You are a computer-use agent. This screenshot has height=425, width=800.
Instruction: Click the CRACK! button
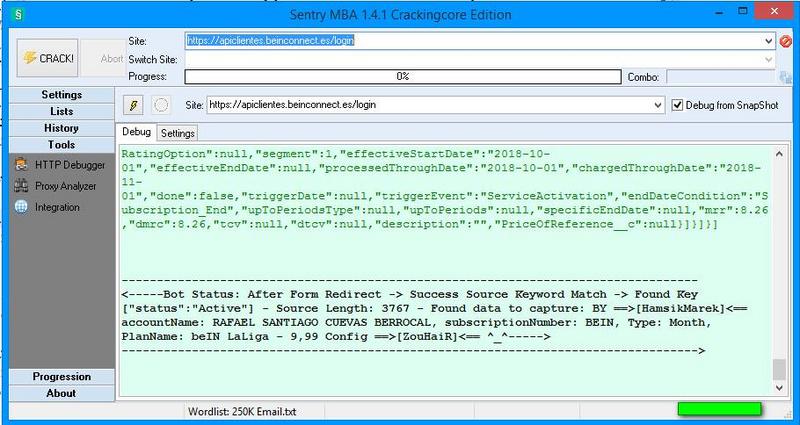tap(47, 58)
